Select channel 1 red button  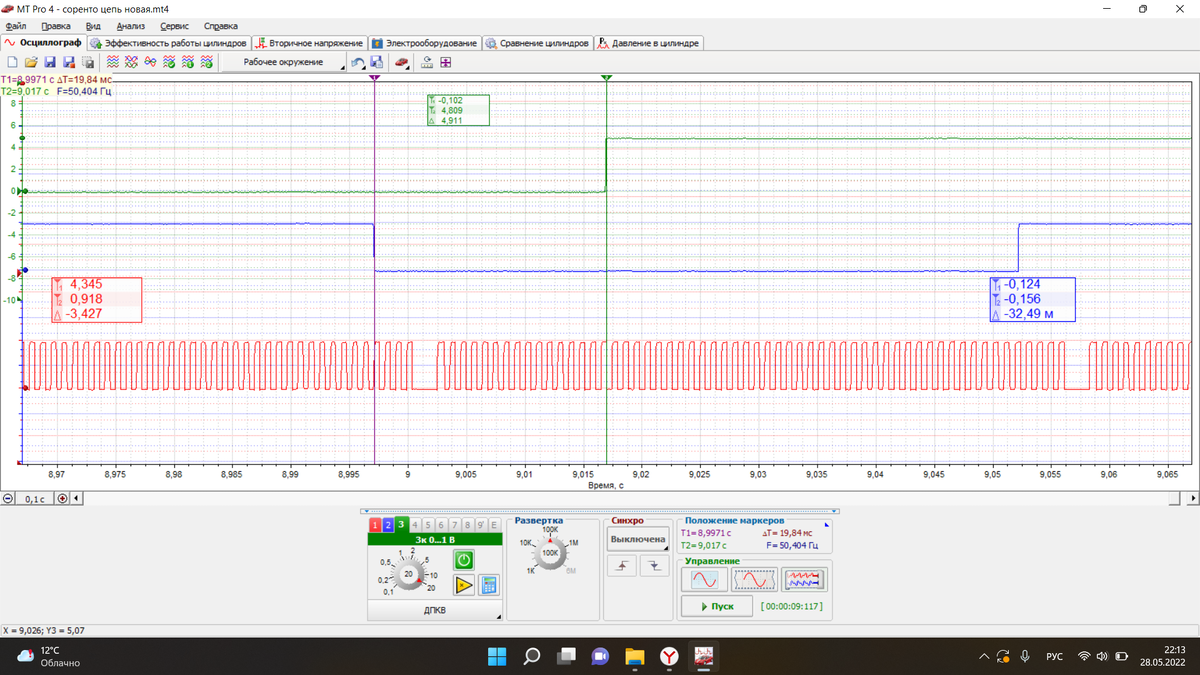[375, 524]
